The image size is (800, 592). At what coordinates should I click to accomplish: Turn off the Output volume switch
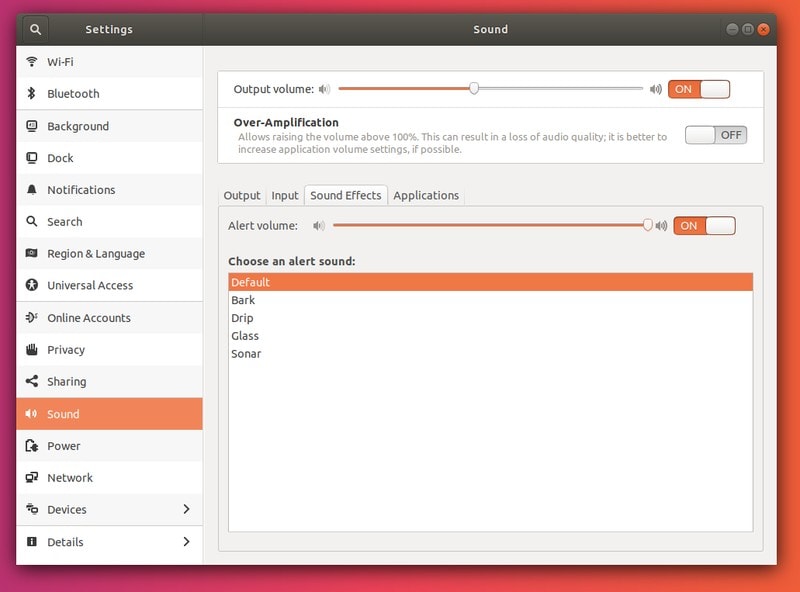[x=698, y=89]
